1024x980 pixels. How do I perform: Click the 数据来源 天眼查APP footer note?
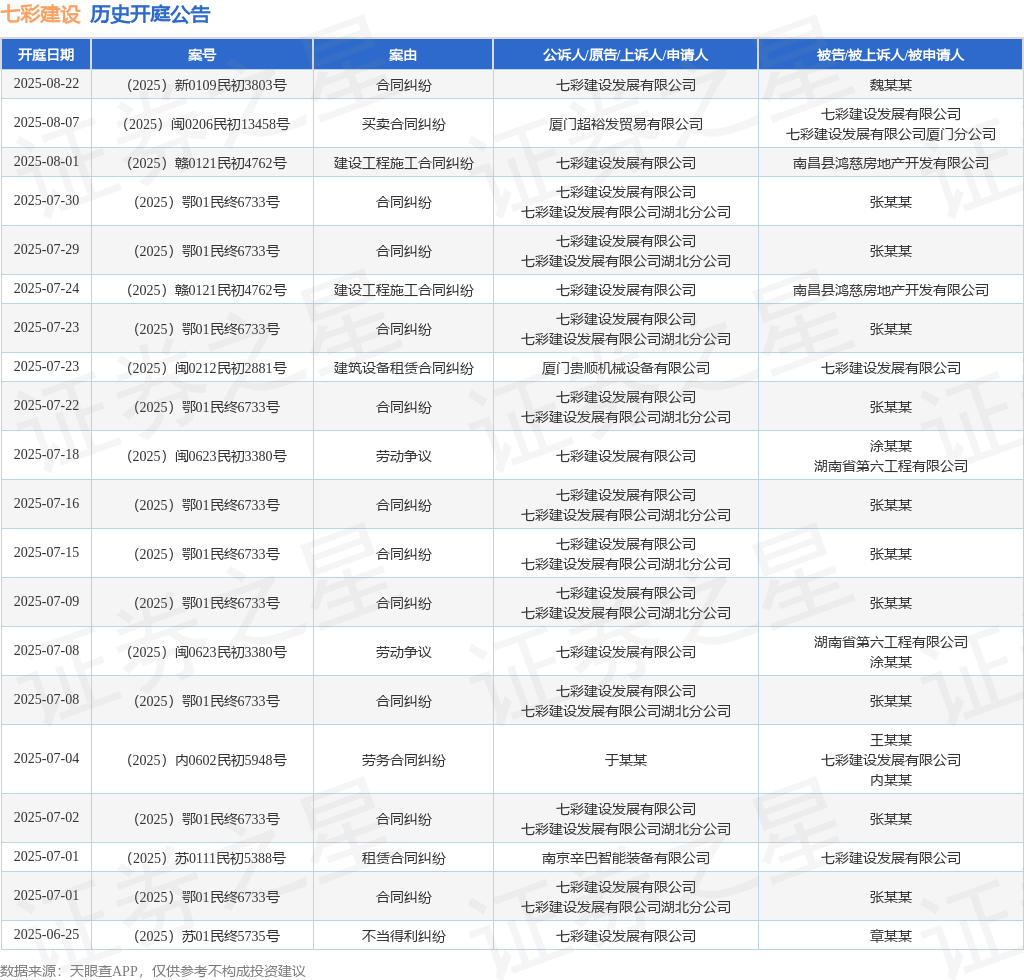[153, 971]
